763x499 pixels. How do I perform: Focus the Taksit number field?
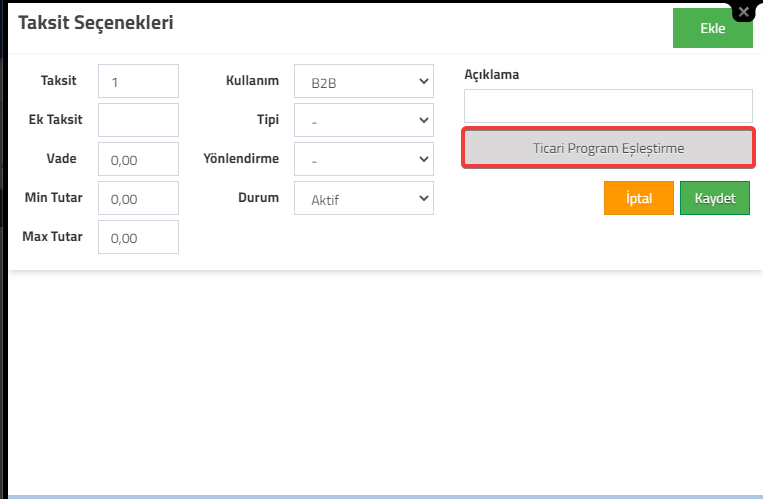138,81
